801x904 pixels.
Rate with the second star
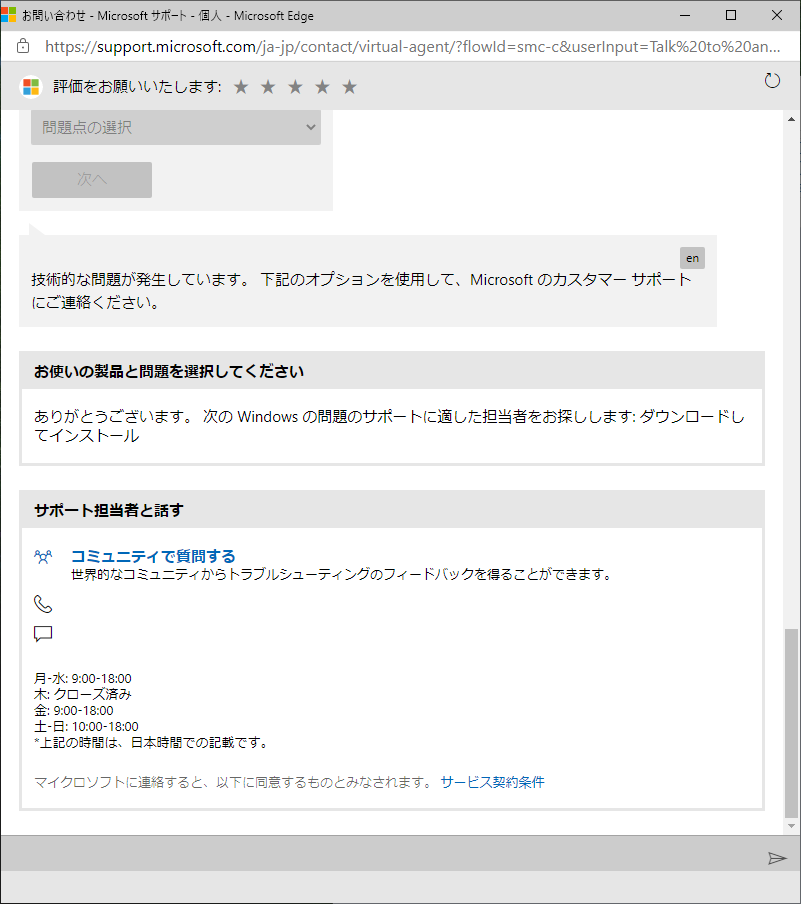(268, 87)
